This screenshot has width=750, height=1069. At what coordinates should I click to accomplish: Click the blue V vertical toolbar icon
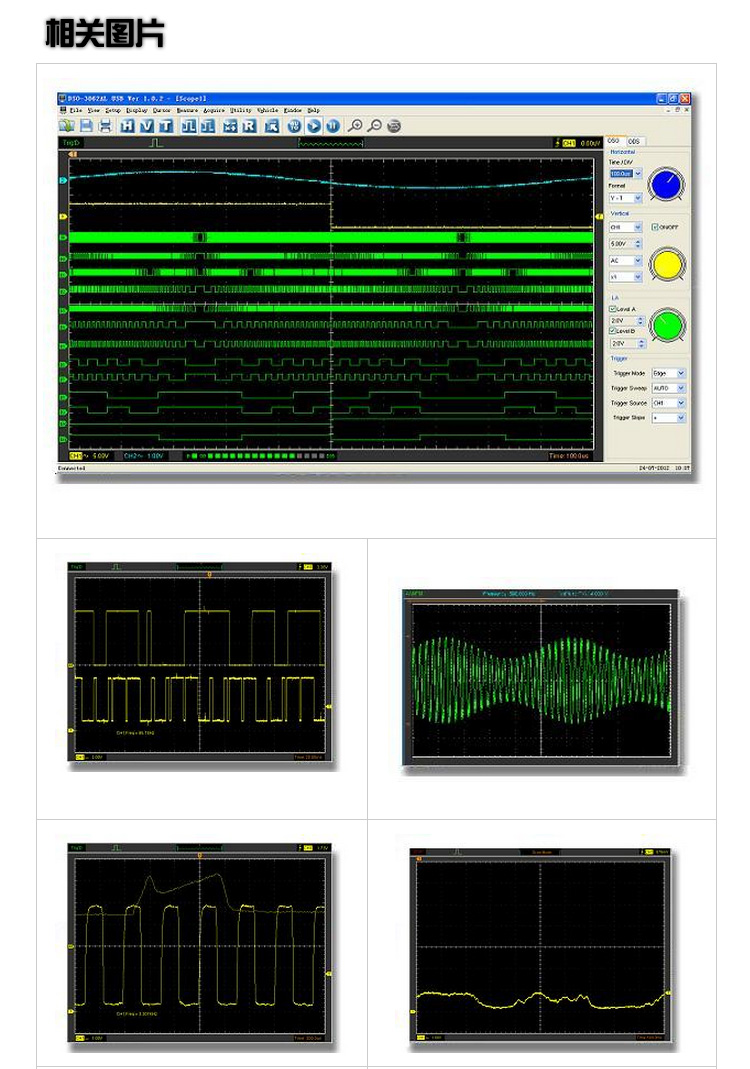146,126
